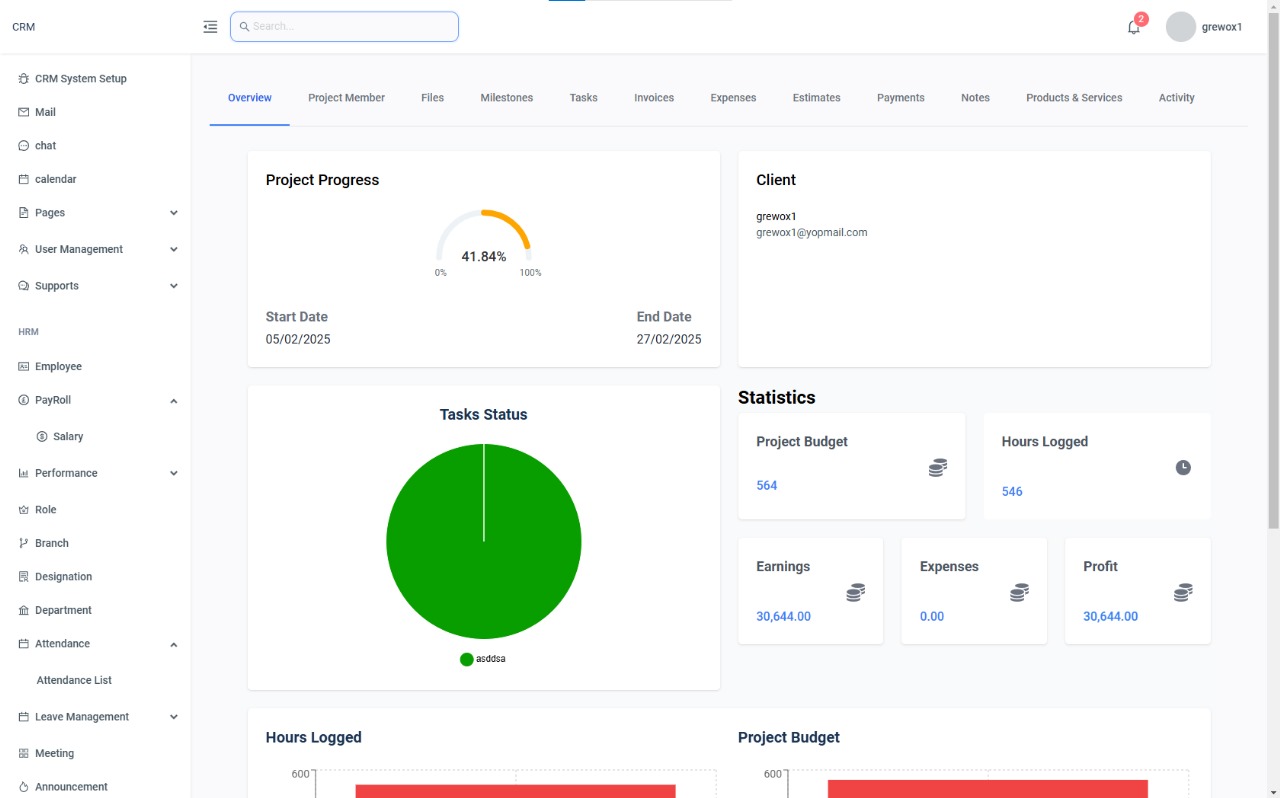Open the notifications bell icon
This screenshot has width=1280, height=798.
[x=1133, y=28]
